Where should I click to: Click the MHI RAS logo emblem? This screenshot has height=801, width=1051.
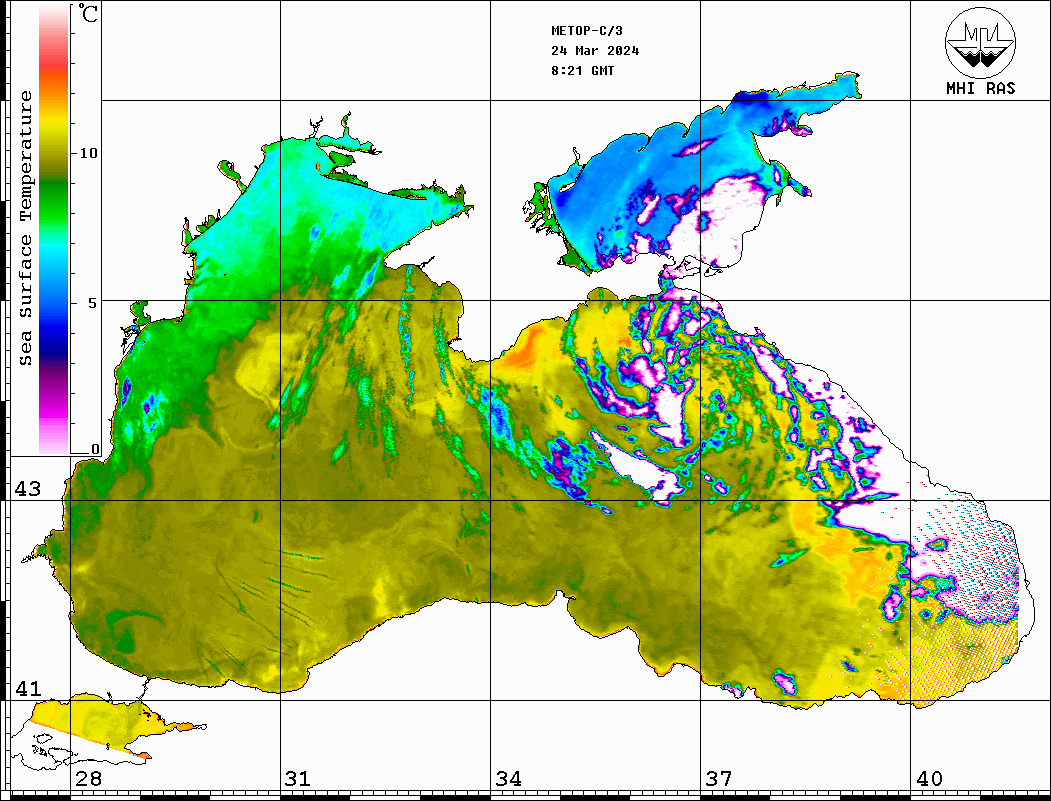click(x=980, y=42)
